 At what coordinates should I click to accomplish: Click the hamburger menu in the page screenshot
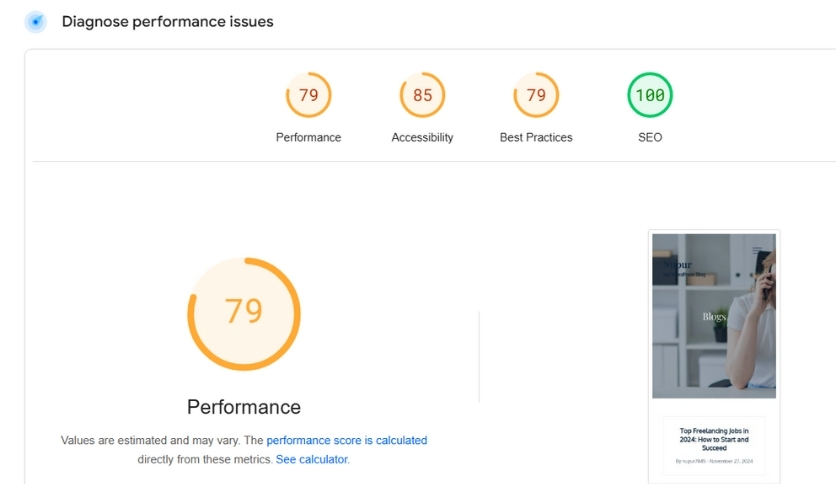758,250
